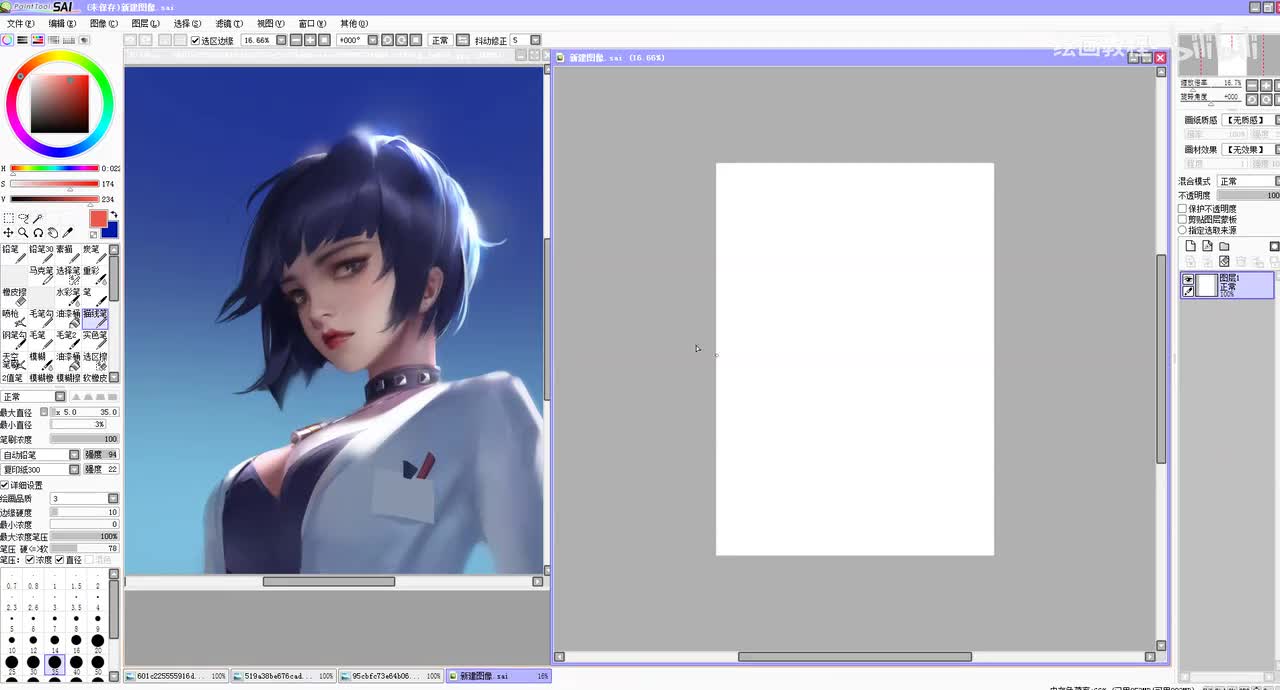The image size is (1280, 690).
Task: Choose the 铅笔30 brush
Action: [41, 254]
